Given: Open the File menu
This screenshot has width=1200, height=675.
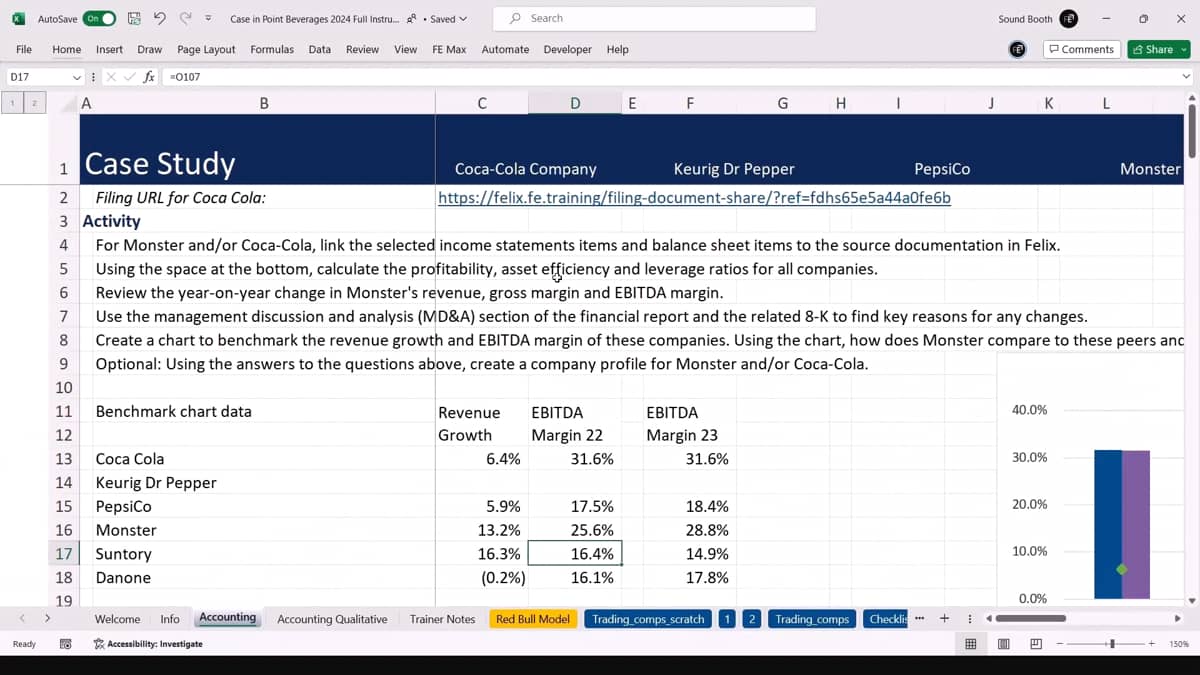Looking at the screenshot, I should coord(24,49).
